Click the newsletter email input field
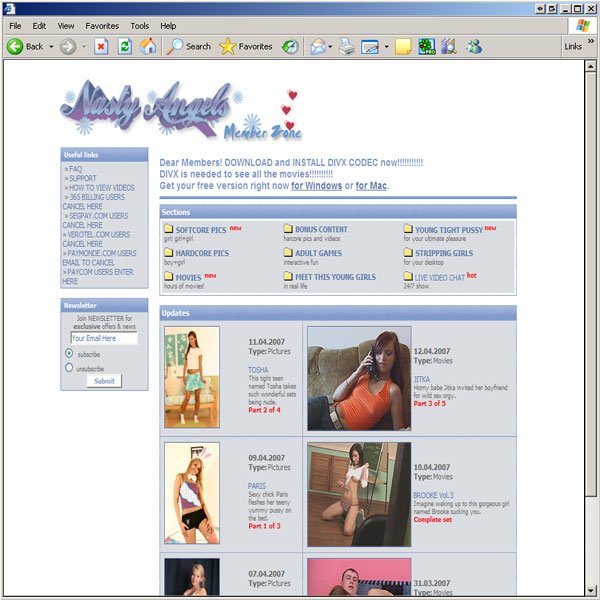The height and width of the screenshot is (600, 600). coord(104,338)
